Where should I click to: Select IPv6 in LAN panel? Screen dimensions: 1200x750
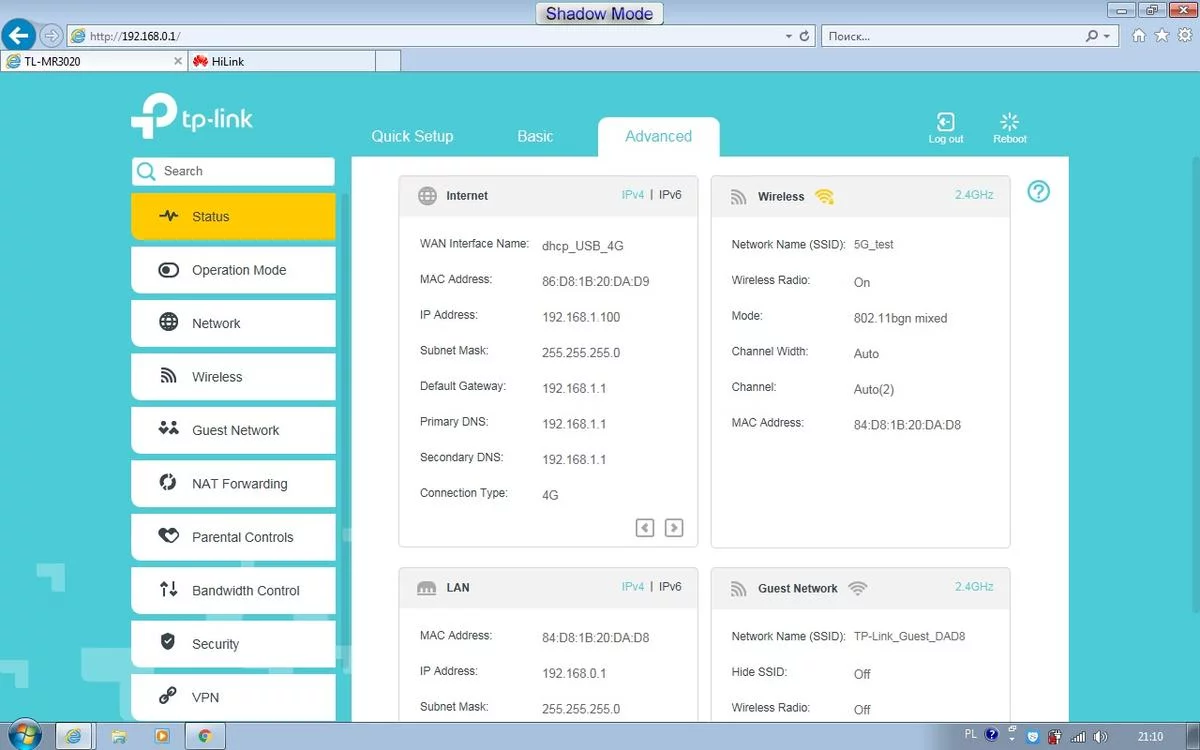670,587
